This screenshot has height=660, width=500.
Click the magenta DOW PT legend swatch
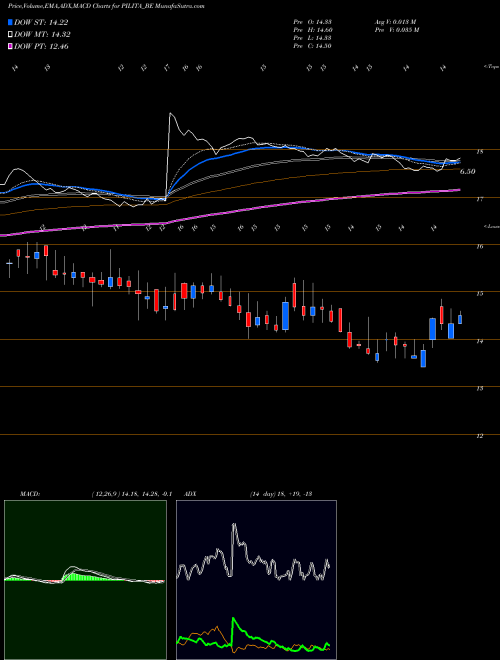tap(10, 46)
